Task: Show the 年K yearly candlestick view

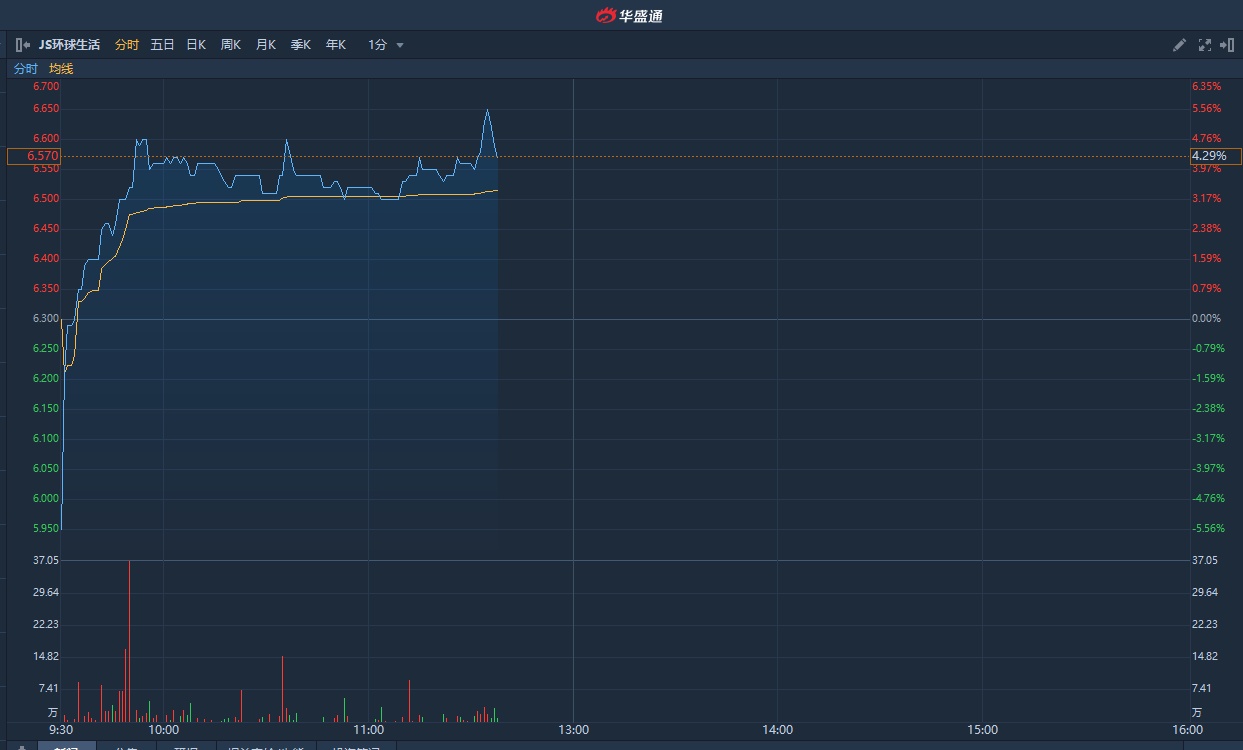Action: coord(336,45)
